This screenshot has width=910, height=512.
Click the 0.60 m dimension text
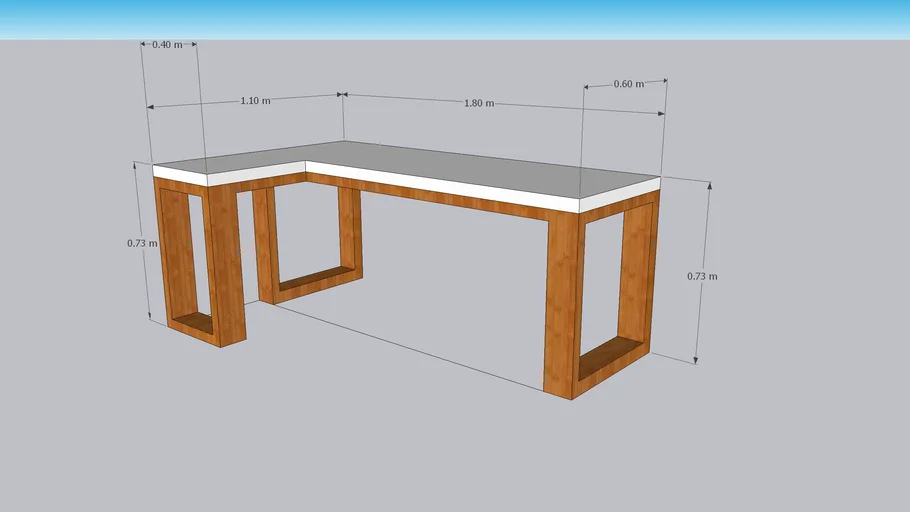click(628, 84)
